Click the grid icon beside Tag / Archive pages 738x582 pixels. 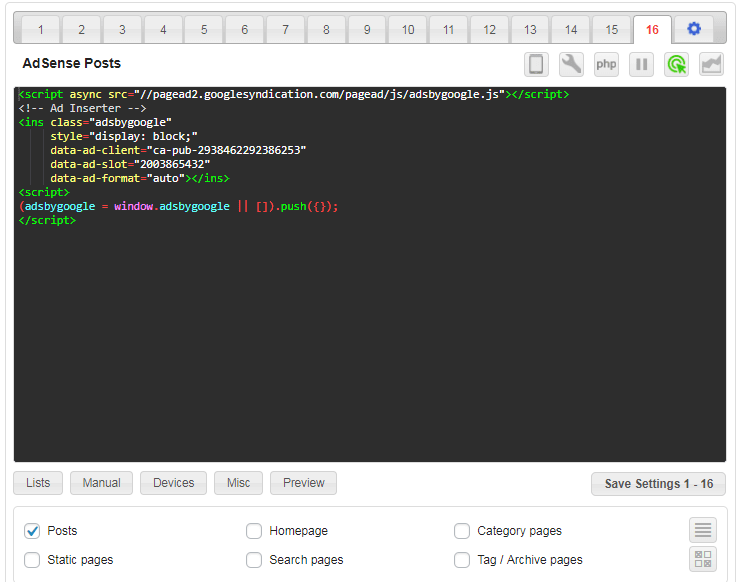tap(703, 559)
